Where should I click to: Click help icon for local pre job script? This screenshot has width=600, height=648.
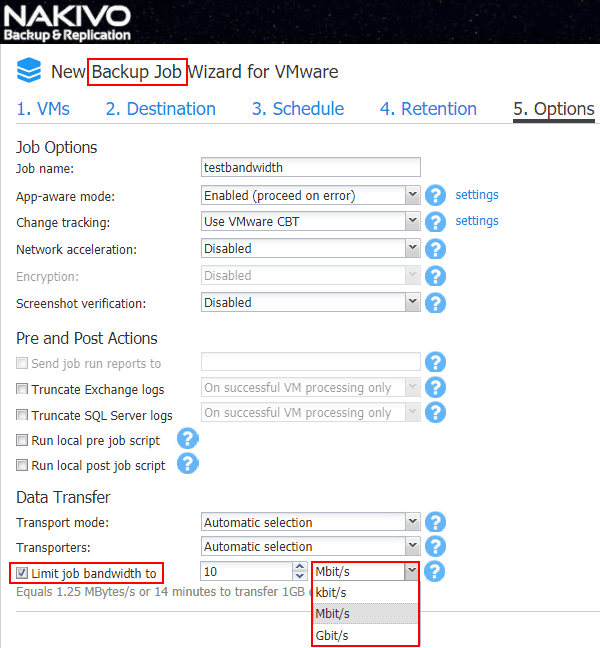pos(188,439)
